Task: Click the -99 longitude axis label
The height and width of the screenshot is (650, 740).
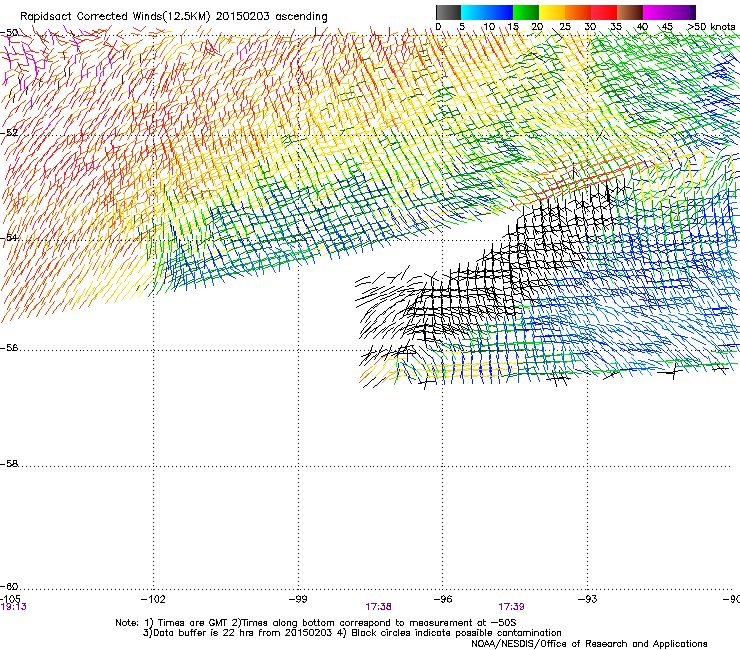Action: pyautogui.click(x=298, y=599)
